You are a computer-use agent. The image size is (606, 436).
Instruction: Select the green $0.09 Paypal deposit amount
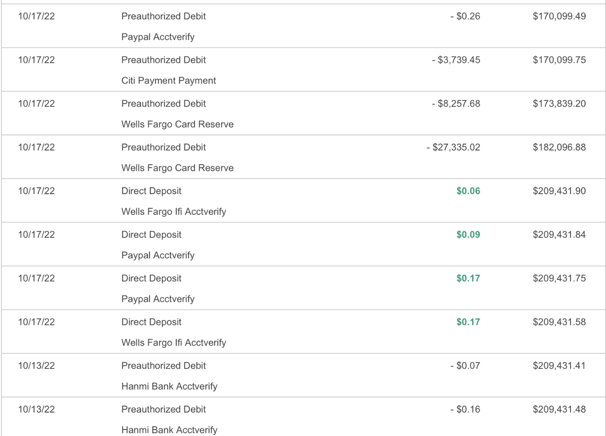click(x=468, y=235)
